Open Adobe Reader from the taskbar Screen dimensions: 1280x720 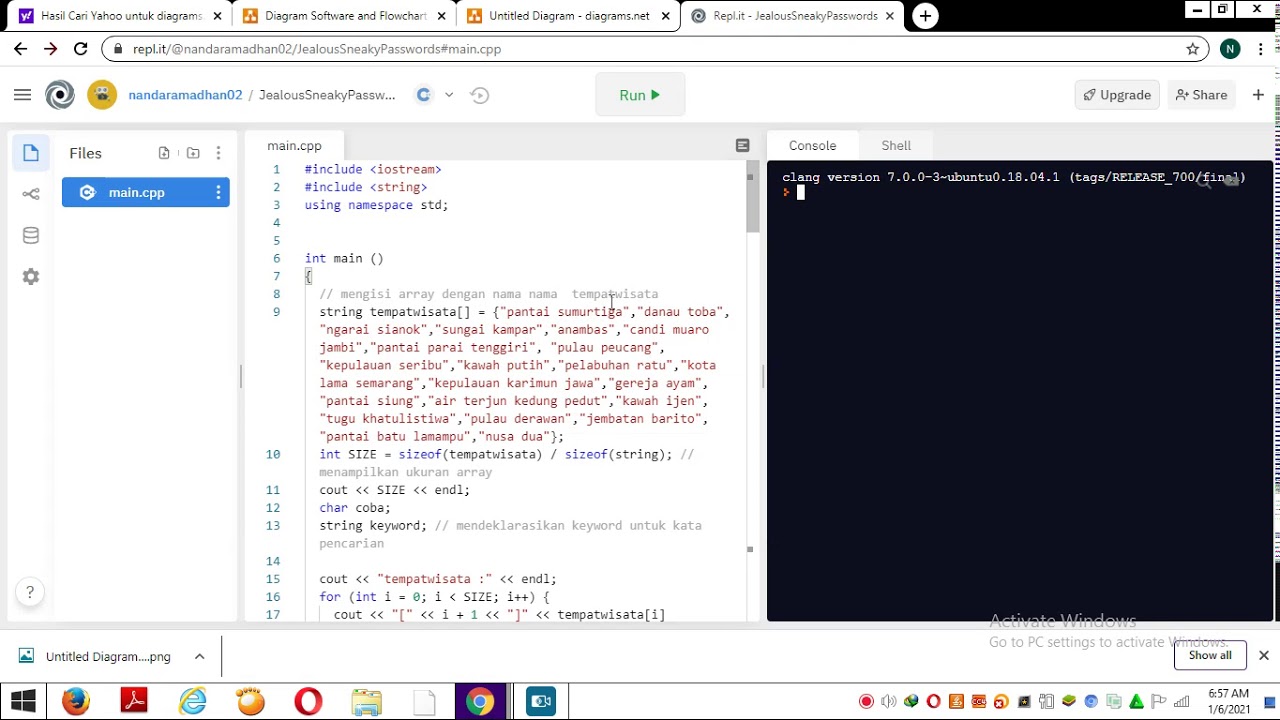coord(134,701)
